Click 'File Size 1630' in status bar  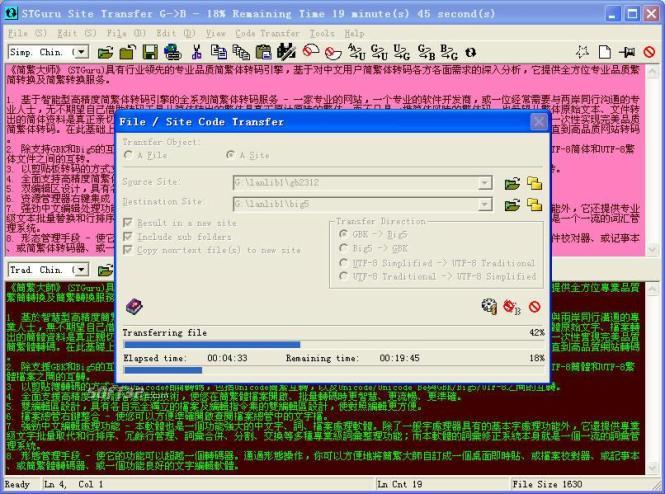tap(547, 484)
